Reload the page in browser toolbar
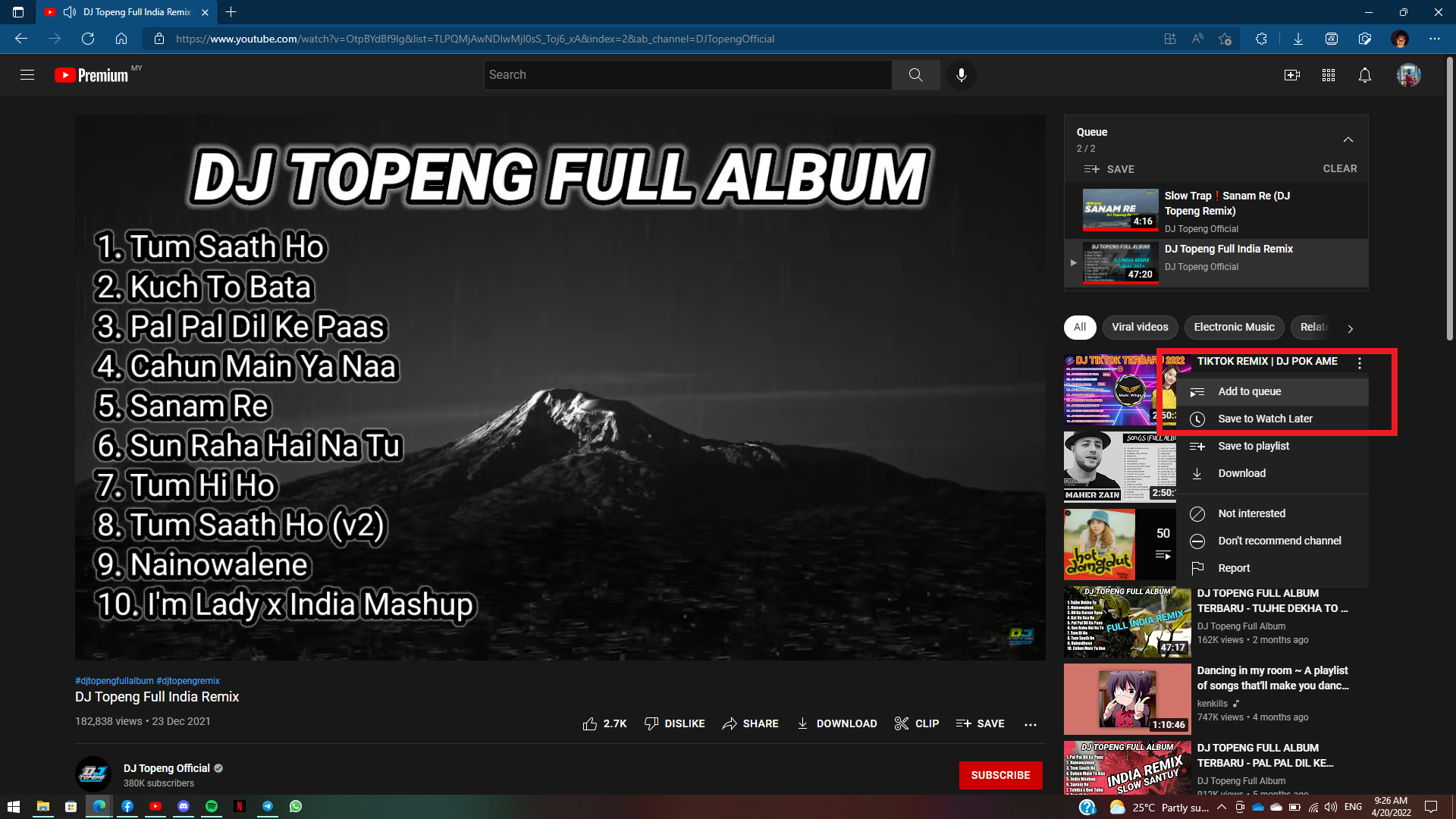Image resolution: width=1456 pixels, height=819 pixels. [x=88, y=39]
